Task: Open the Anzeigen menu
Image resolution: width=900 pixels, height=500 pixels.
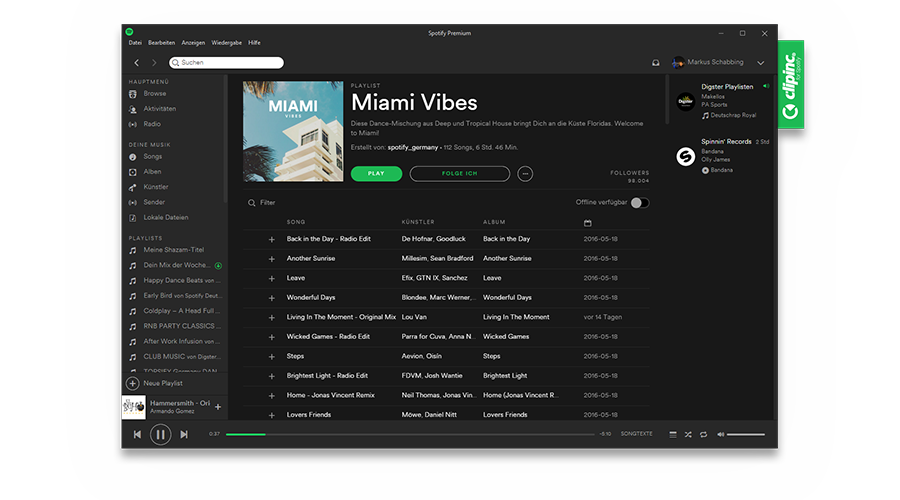Action: pyautogui.click(x=193, y=42)
